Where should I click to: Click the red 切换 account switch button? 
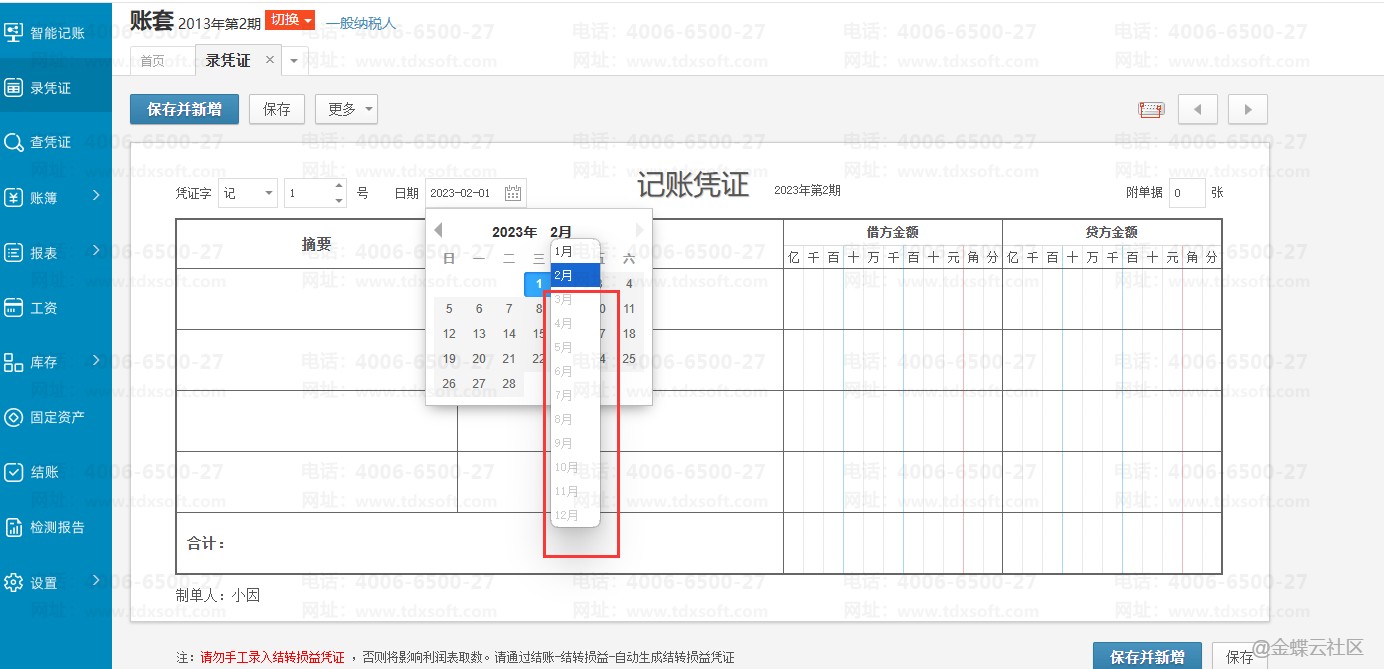(291, 21)
